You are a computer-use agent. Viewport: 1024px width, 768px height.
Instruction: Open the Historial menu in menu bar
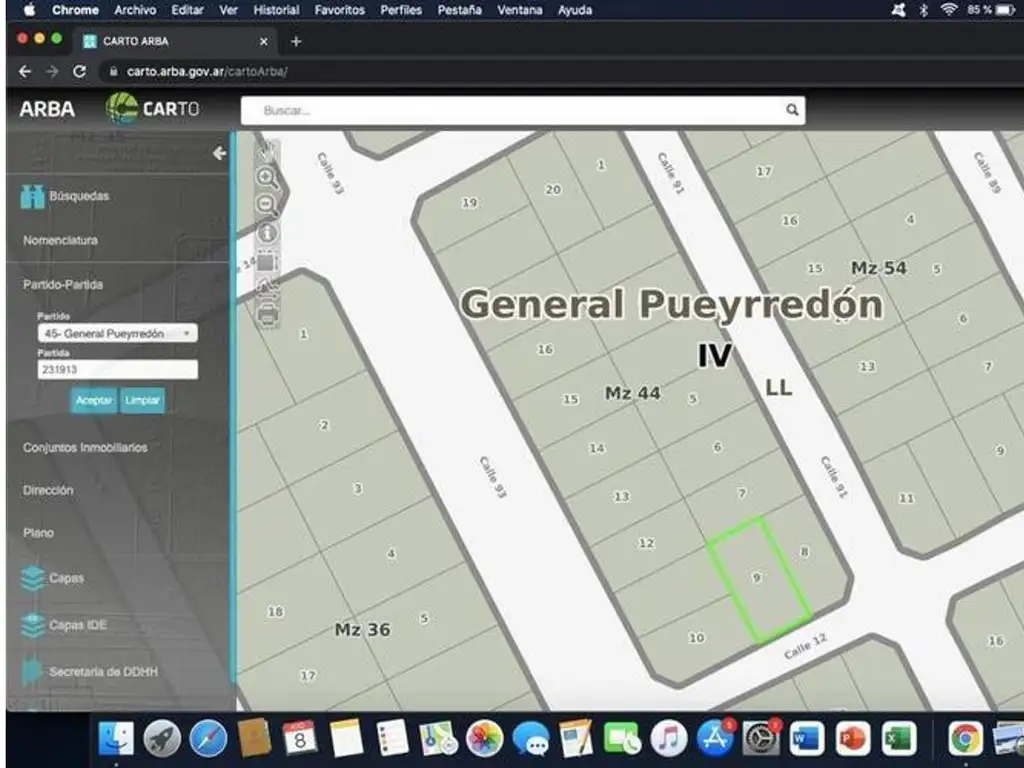(x=276, y=10)
